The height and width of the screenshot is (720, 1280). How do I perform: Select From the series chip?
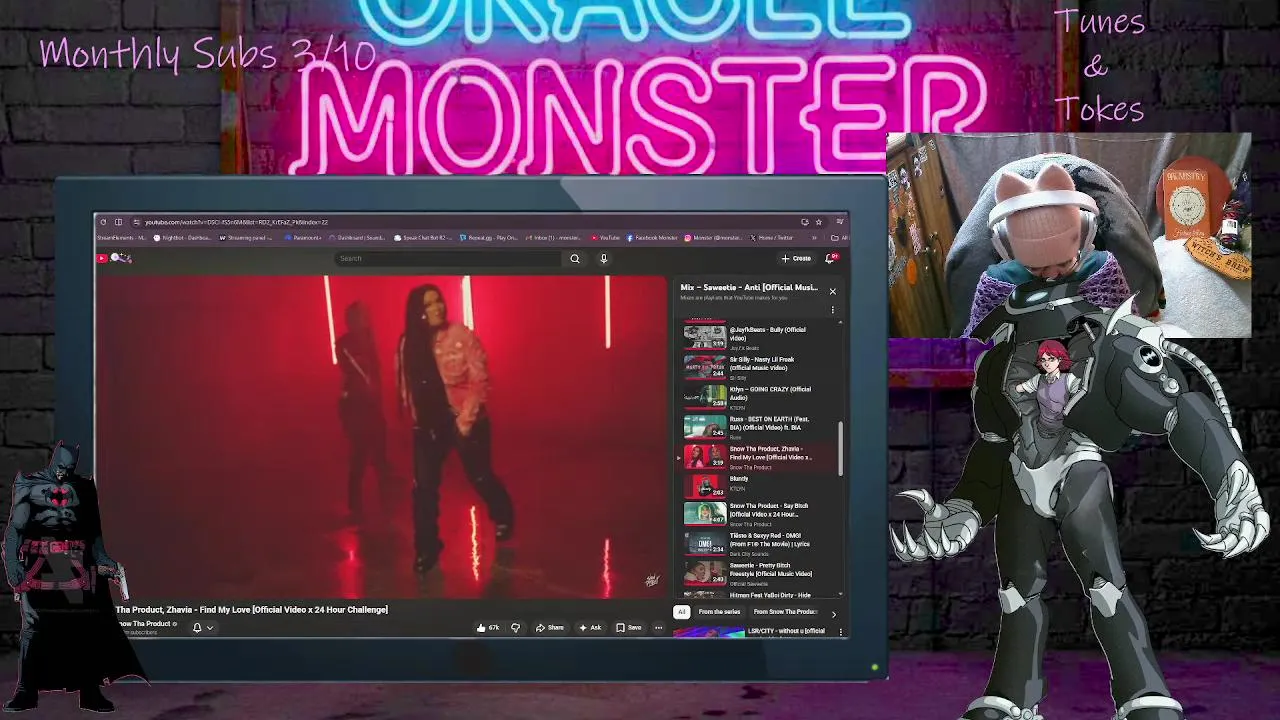pyautogui.click(x=719, y=612)
